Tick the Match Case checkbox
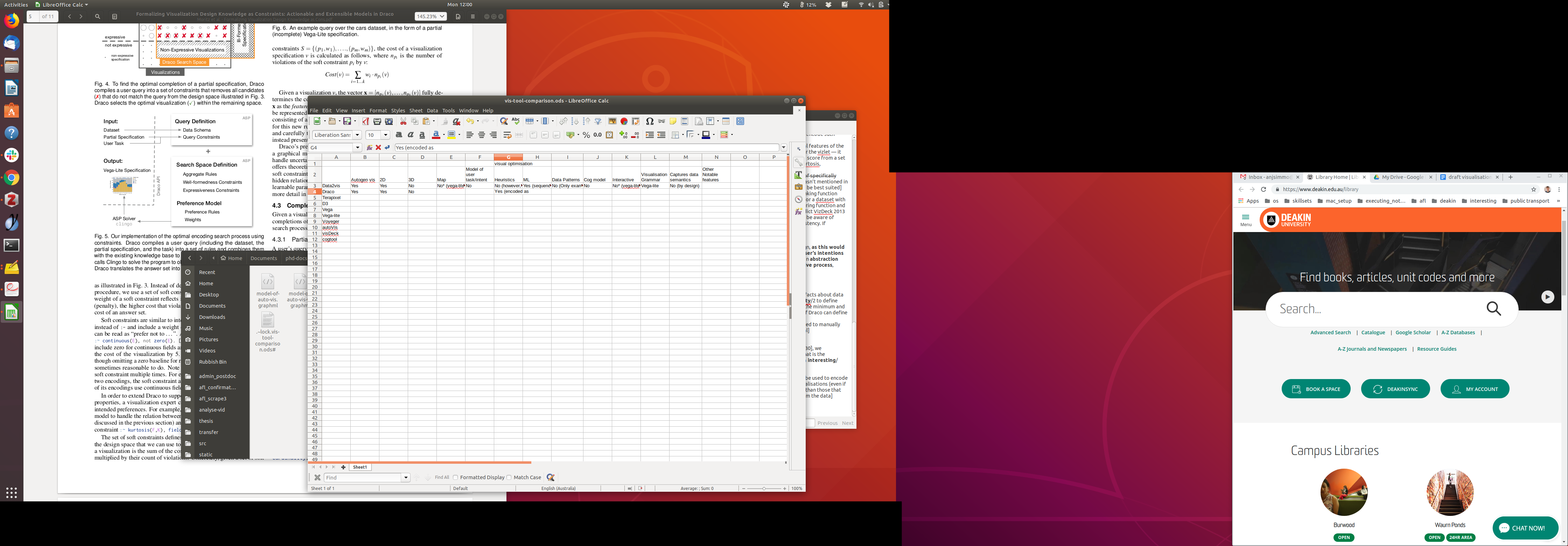This screenshot has height=546, width=1568. point(509,477)
